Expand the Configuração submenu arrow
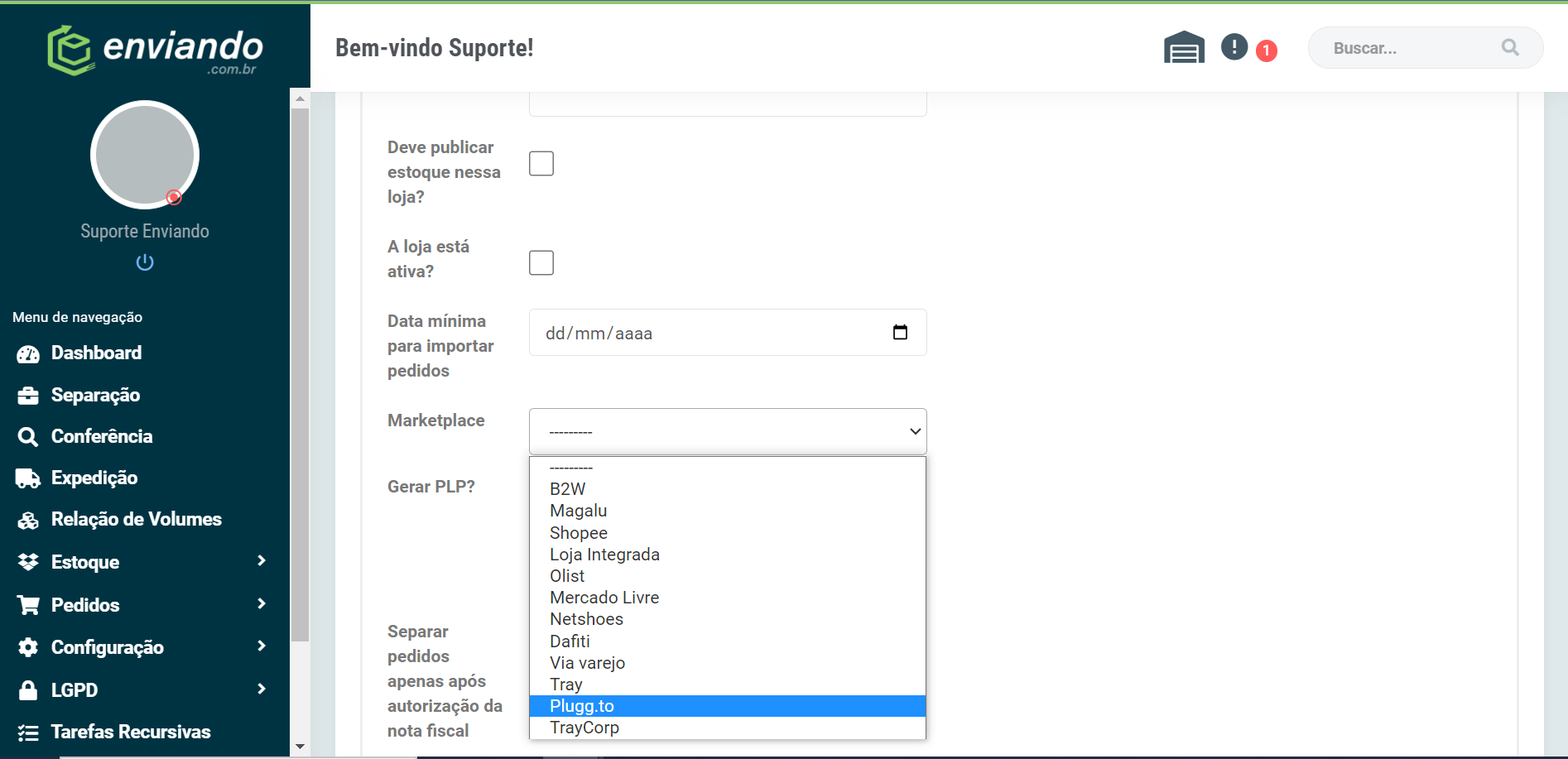This screenshot has height=759, width=1568. tap(262, 646)
